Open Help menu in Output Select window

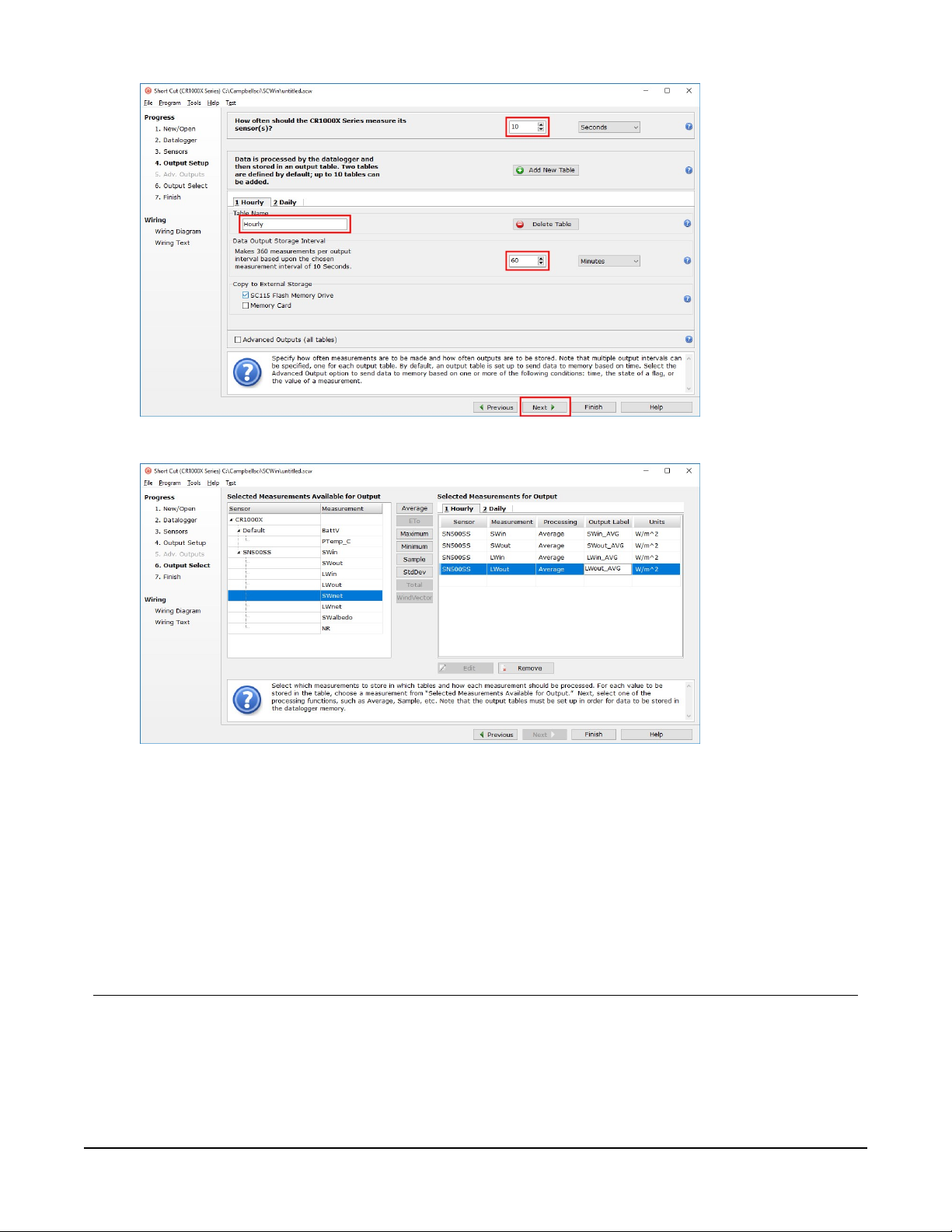coord(213,483)
